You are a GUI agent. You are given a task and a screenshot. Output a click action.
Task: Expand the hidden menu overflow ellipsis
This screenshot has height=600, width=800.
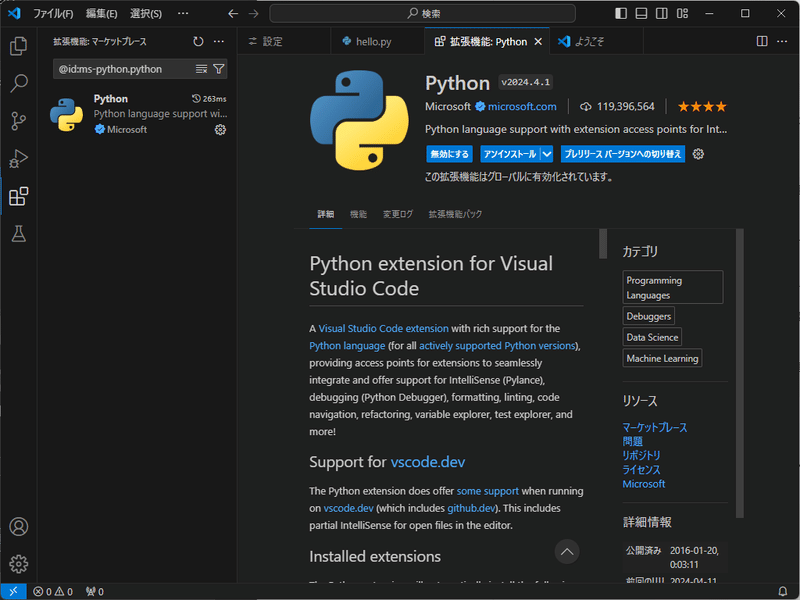[183, 14]
